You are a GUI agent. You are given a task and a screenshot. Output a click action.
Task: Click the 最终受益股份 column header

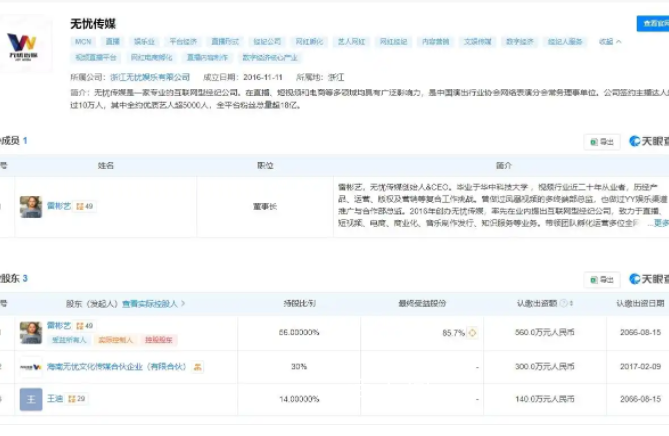tap(422, 303)
